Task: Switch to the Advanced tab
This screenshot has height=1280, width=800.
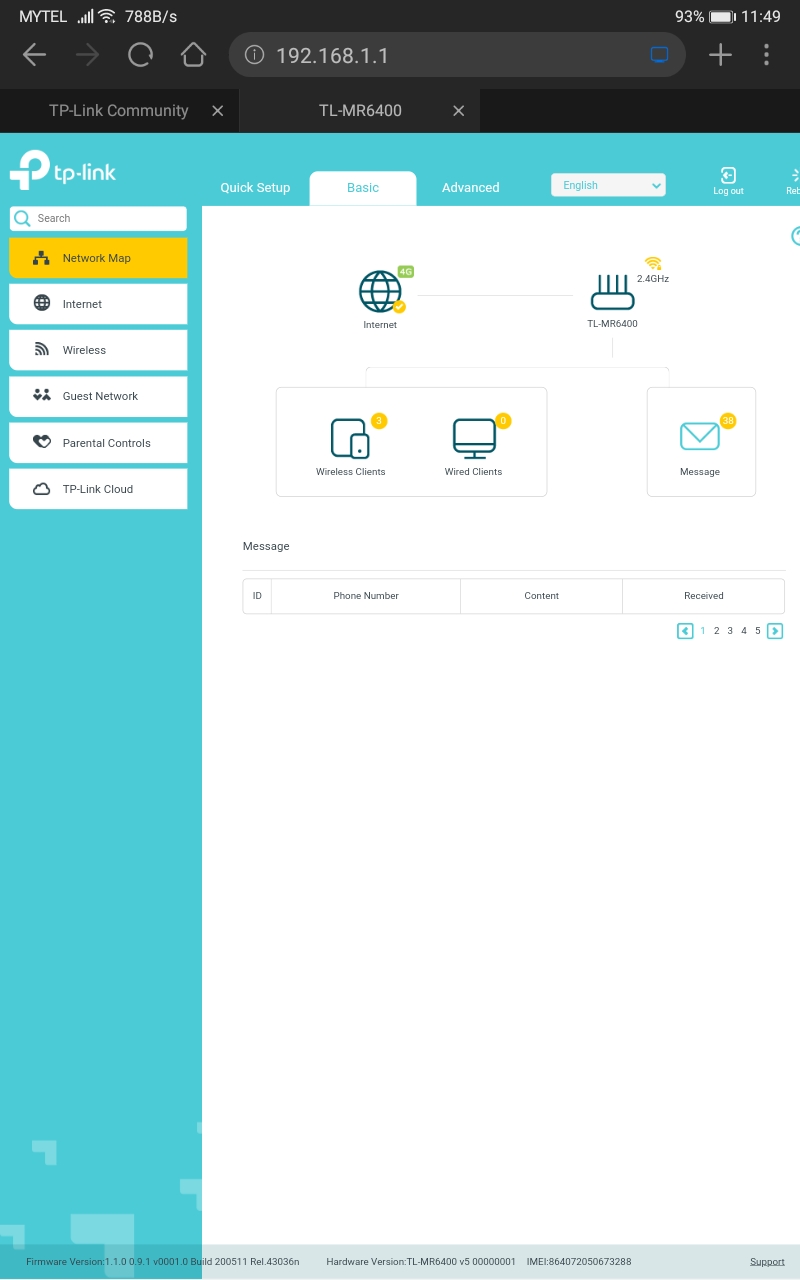Action: pyautogui.click(x=470, y=188)
